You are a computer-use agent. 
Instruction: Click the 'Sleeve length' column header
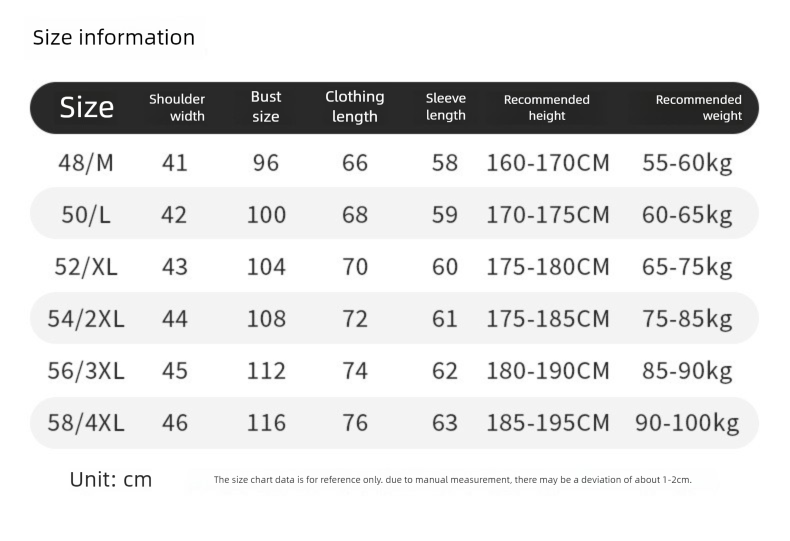point(446,107)
